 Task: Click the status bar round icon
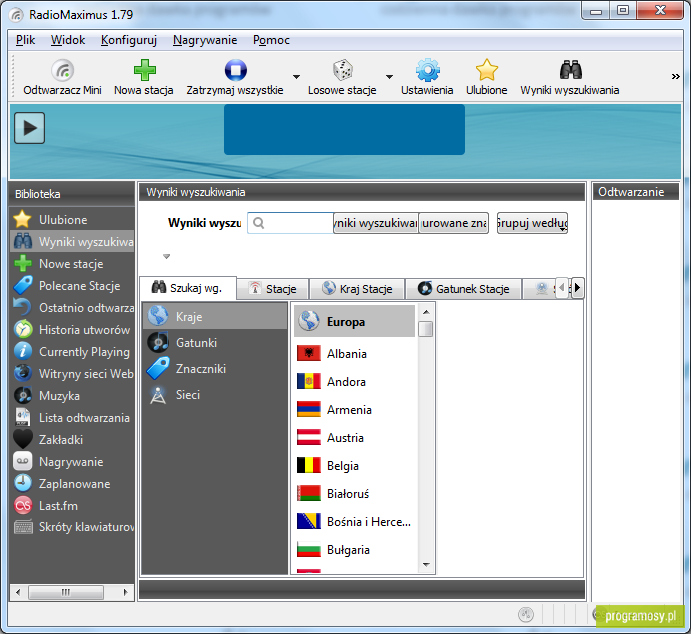point(525,614)
